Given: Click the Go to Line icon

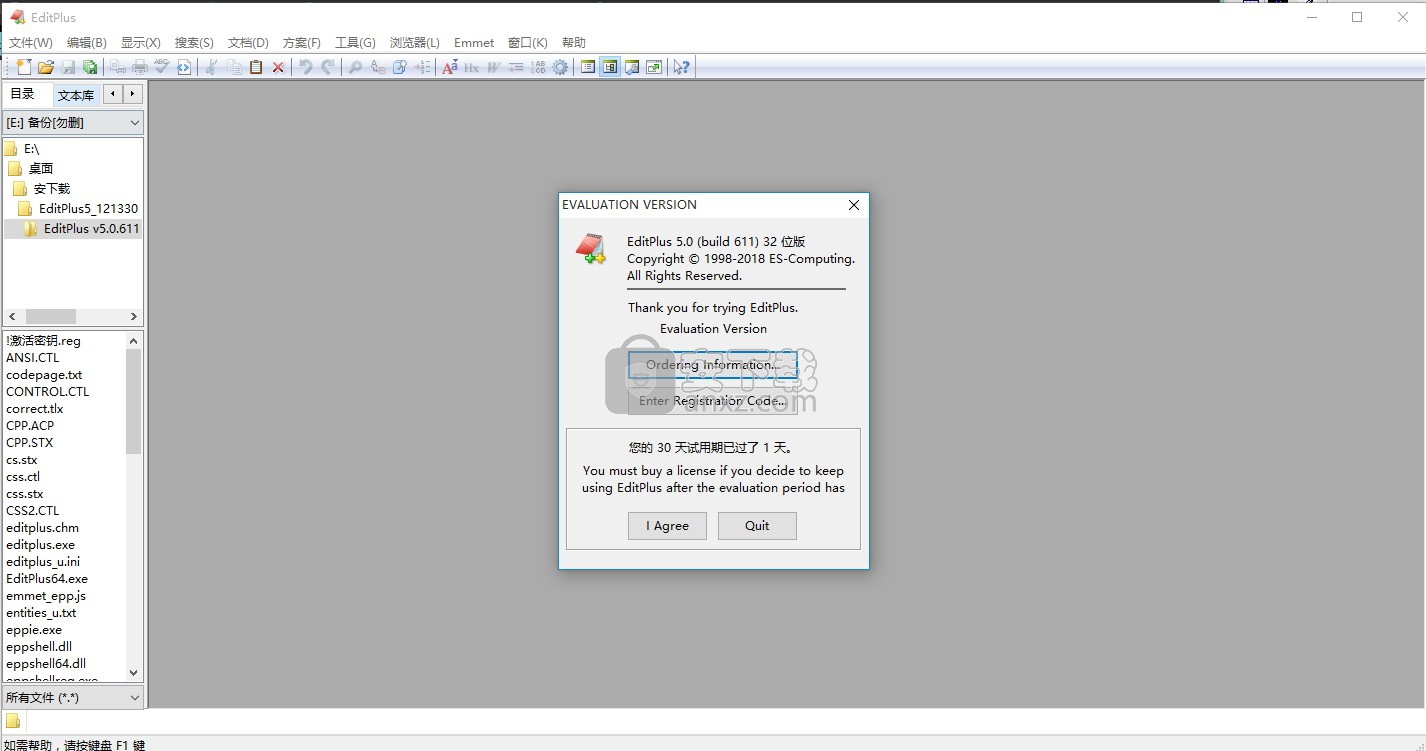Looking at the screenshot, I should coord(422,67).
